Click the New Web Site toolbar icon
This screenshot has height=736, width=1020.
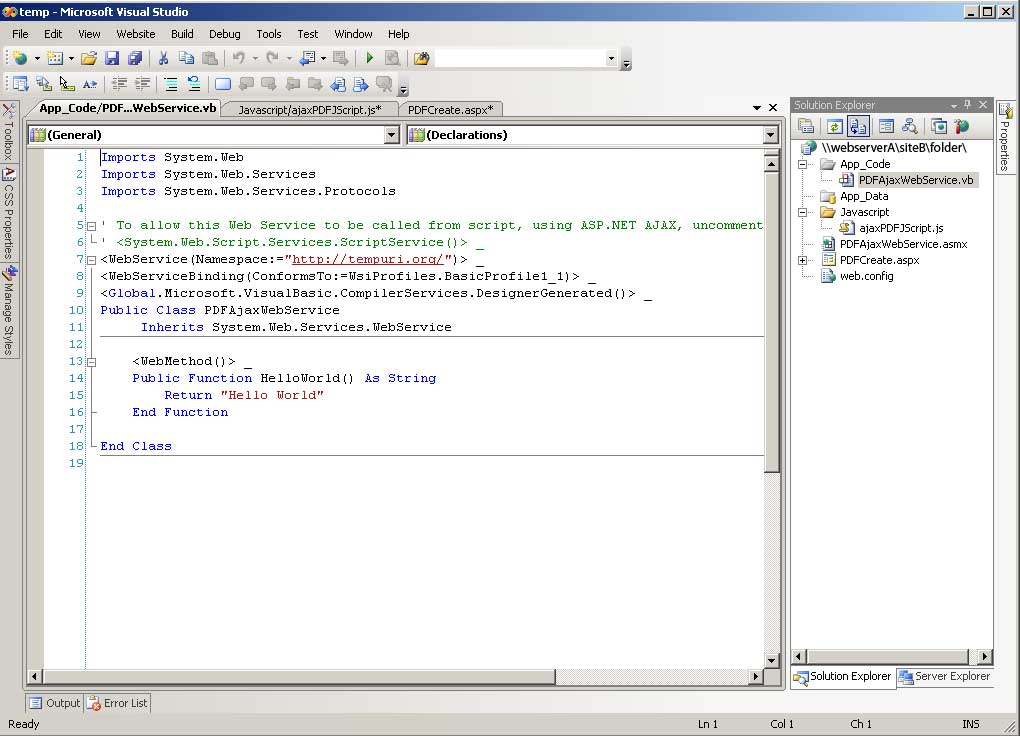pos(20,59)
